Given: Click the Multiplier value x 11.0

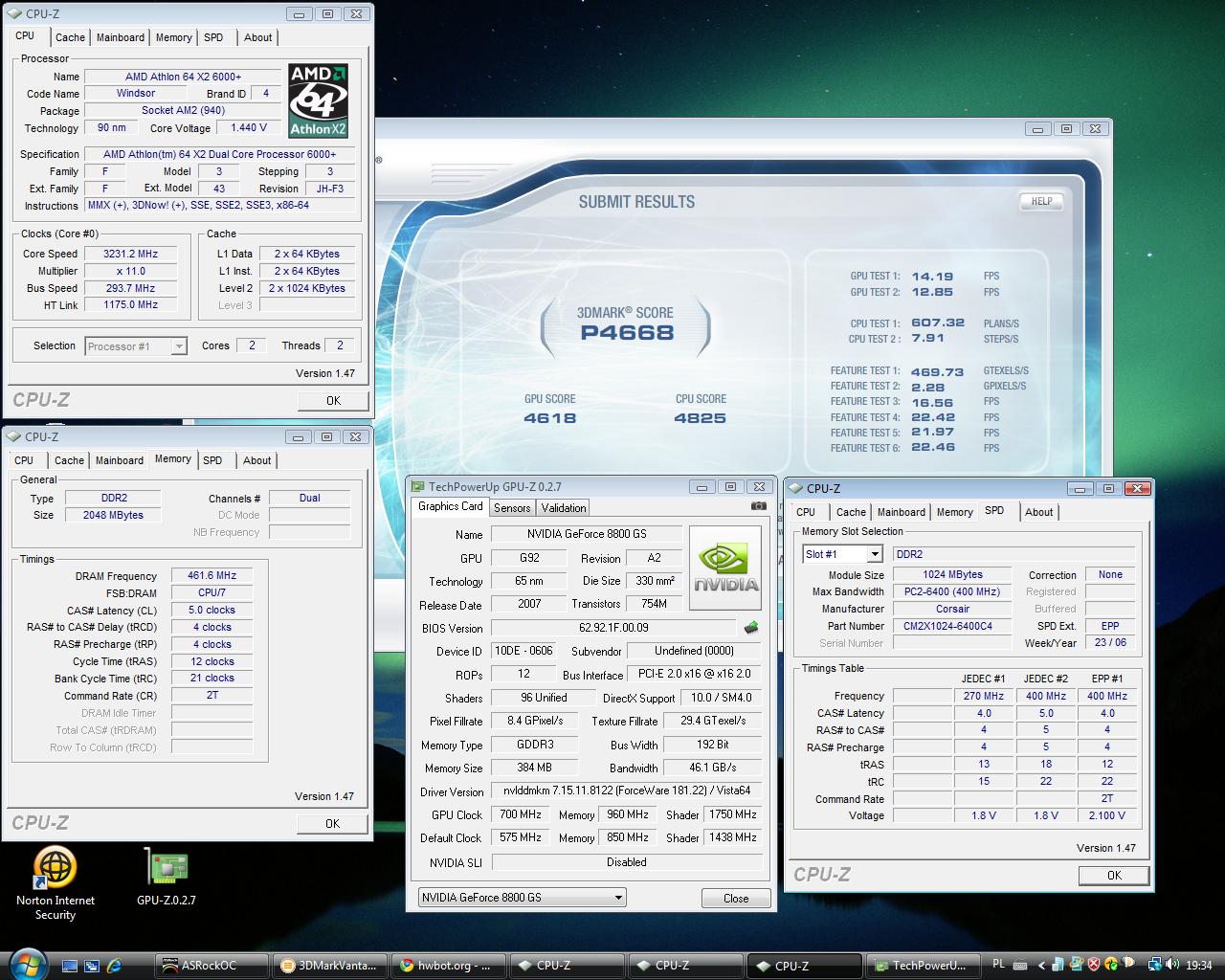Looking at the screenshot, I should (130, 271).
